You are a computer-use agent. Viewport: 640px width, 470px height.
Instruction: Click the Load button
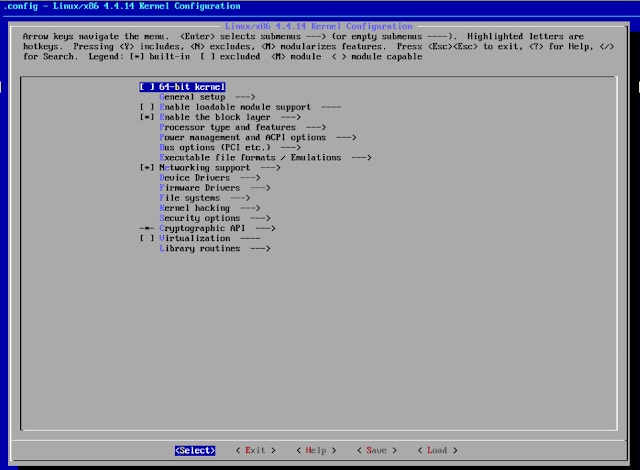pos(438,450)
